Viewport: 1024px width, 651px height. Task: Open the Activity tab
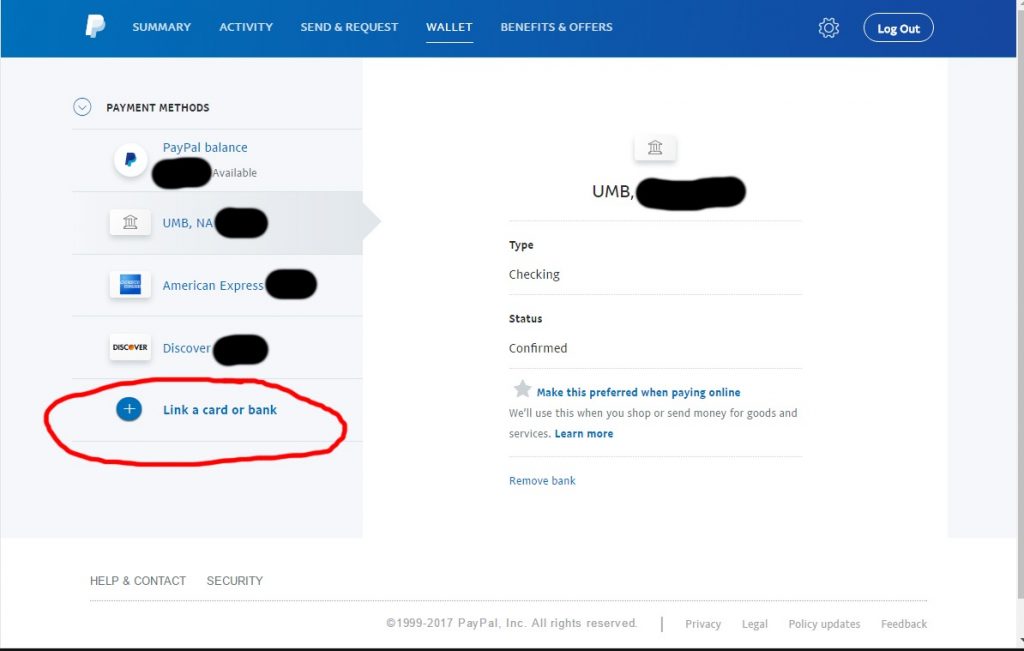pos(246,27)
